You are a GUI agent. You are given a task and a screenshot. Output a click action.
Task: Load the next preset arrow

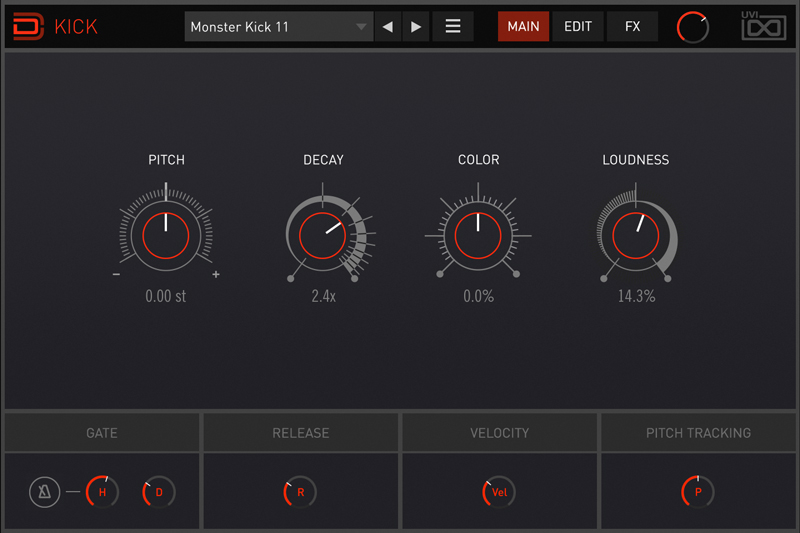pos(416,27)
